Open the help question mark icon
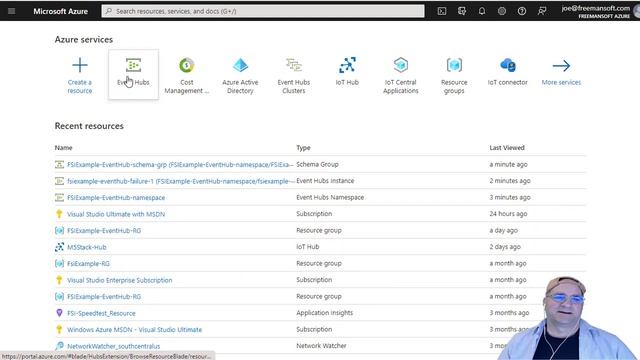This screenshot has height=360, width=640. [522, 11]
